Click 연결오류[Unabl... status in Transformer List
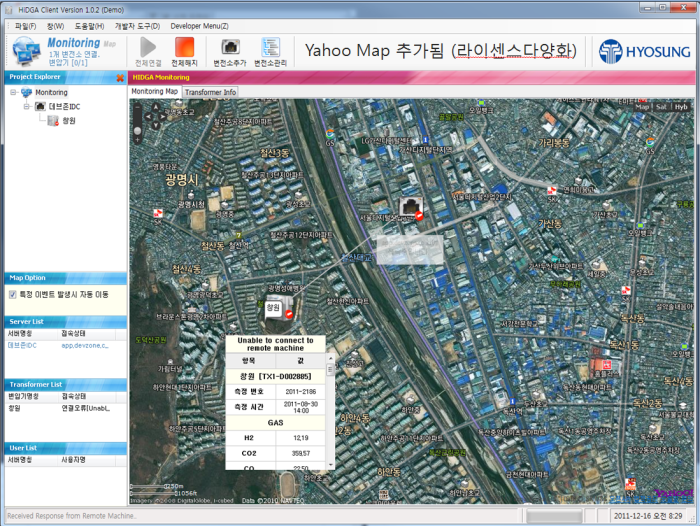Screen dimensions: 700x526 (x=86, y=408)
